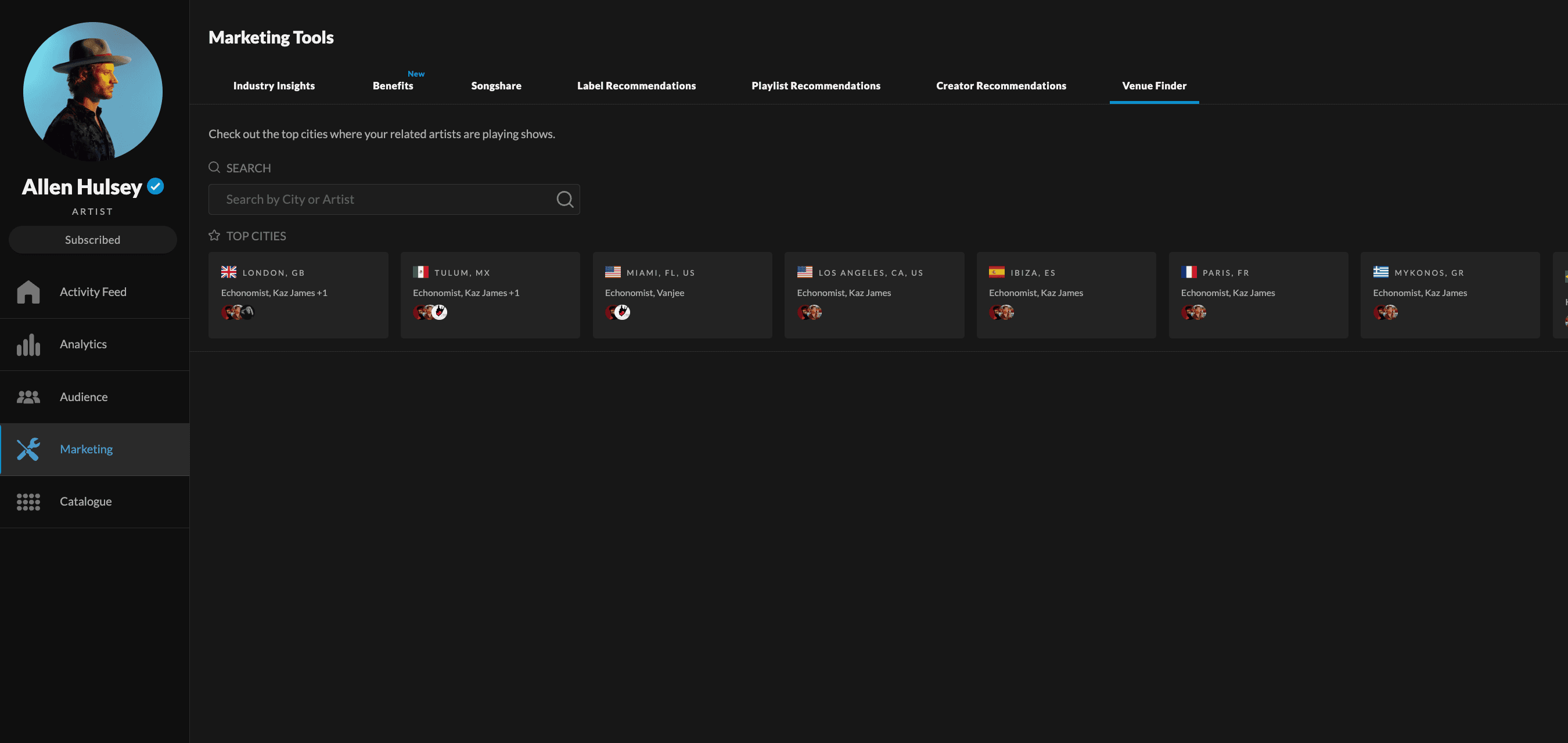Open the Catalogue grid icon
1568x743 pixels.
(28, 502)
